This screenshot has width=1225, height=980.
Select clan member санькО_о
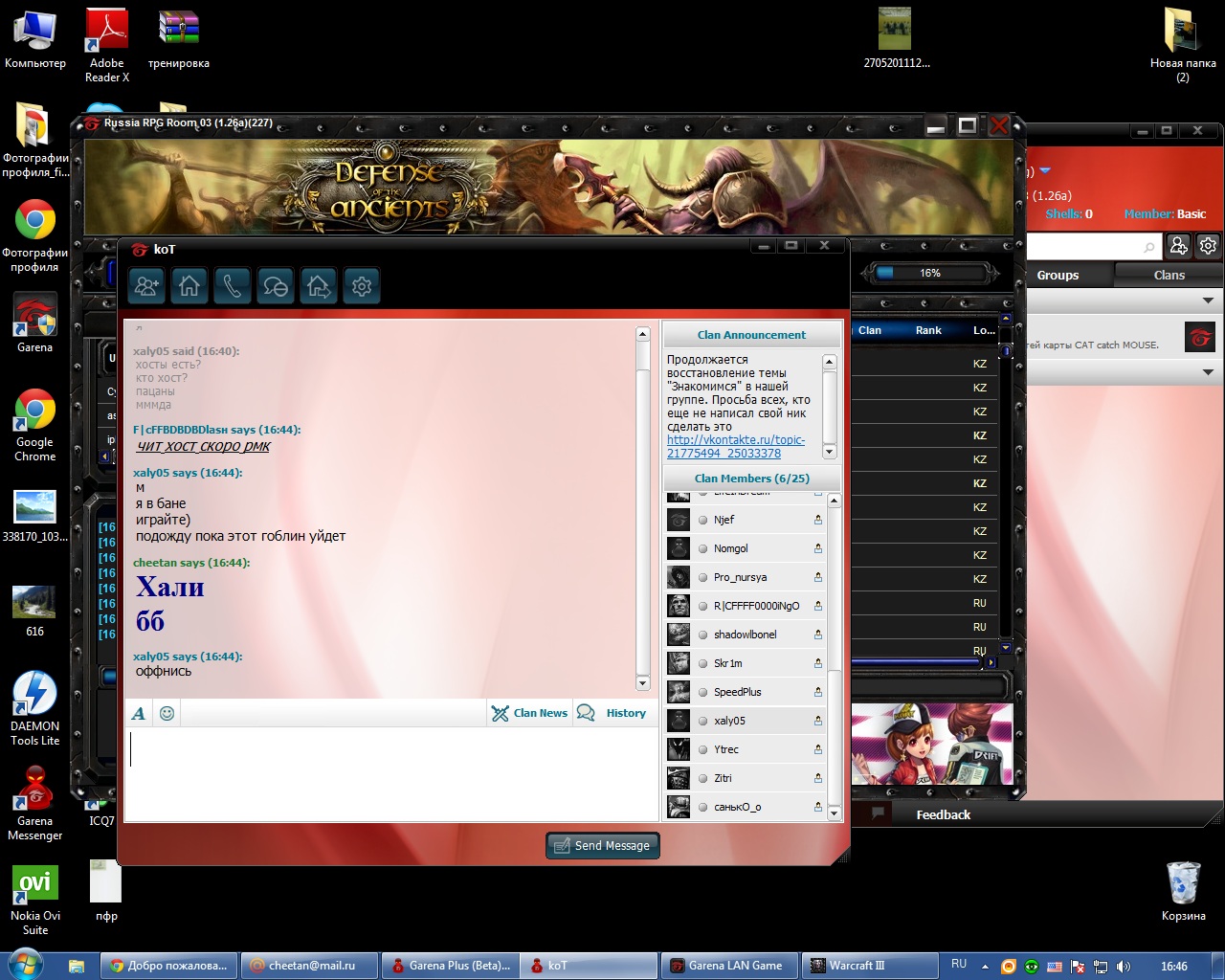point(746,807)
